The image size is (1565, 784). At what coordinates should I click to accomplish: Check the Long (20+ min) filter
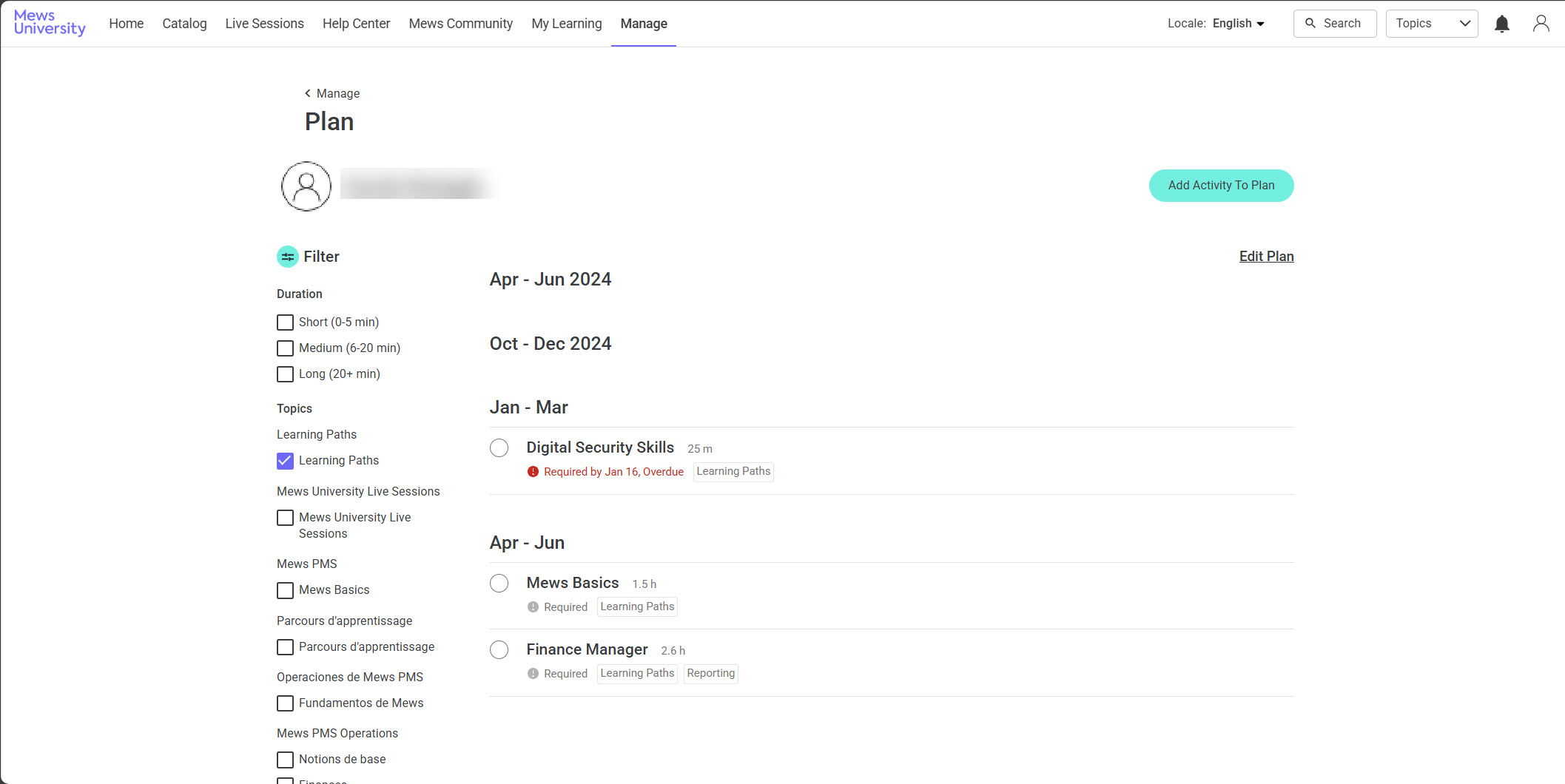[x=285, y=374]
